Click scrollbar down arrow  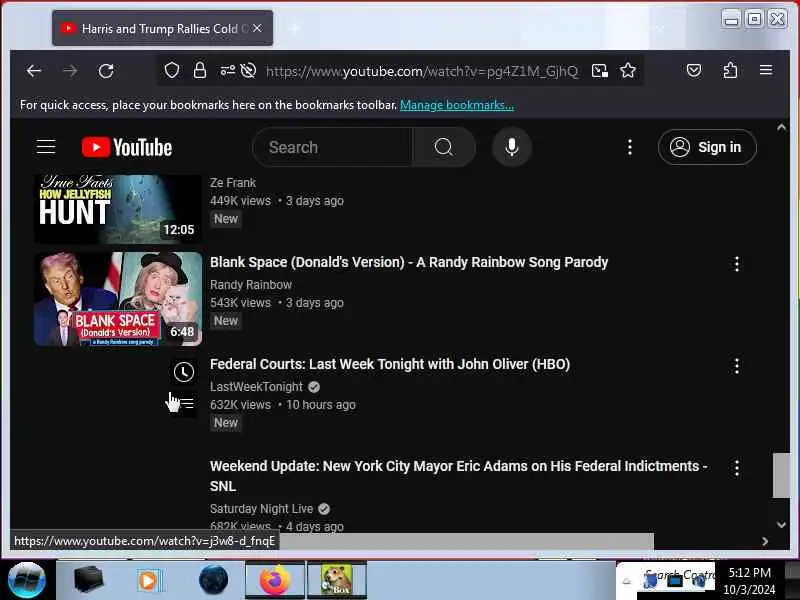click(x=781, y=524)
